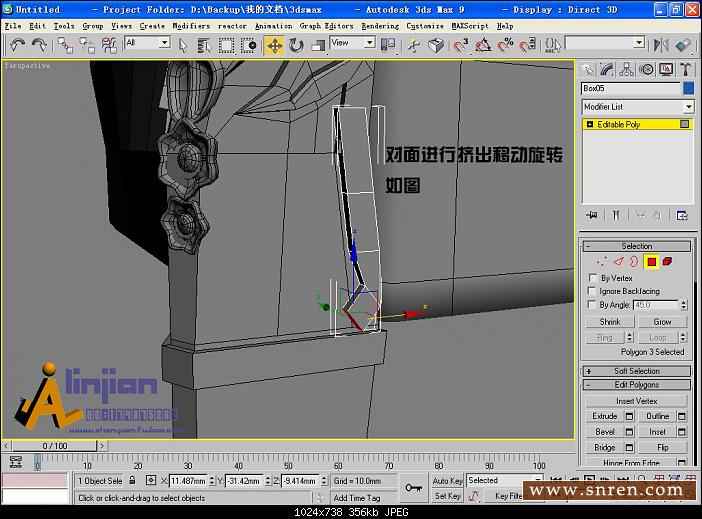Check the By Angle option
The height and width of the screenshot is (519, 702).
coord(593,304)
